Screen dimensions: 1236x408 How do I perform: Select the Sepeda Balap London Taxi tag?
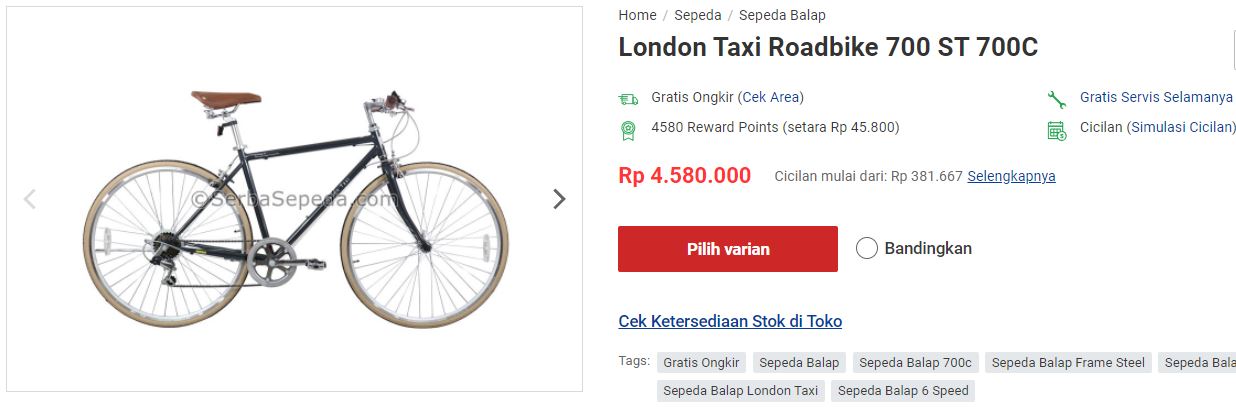click(x=740, y=390)
